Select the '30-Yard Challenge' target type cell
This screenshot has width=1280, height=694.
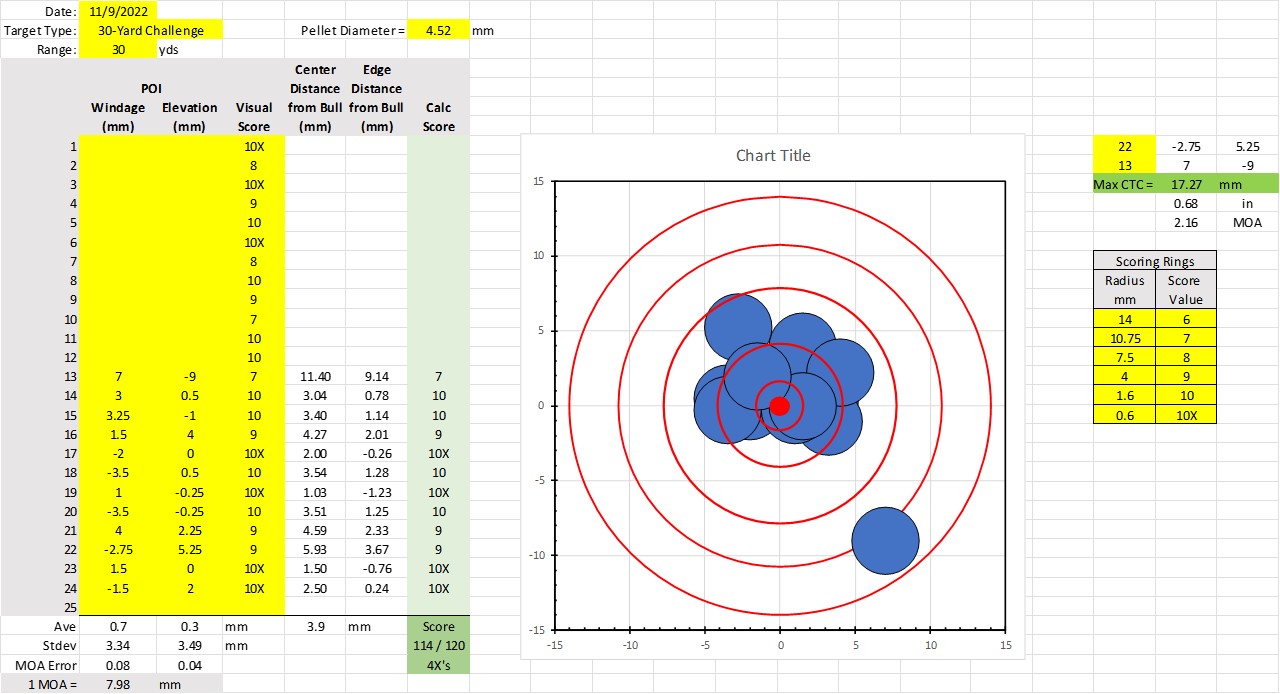(x=151, y=31)
